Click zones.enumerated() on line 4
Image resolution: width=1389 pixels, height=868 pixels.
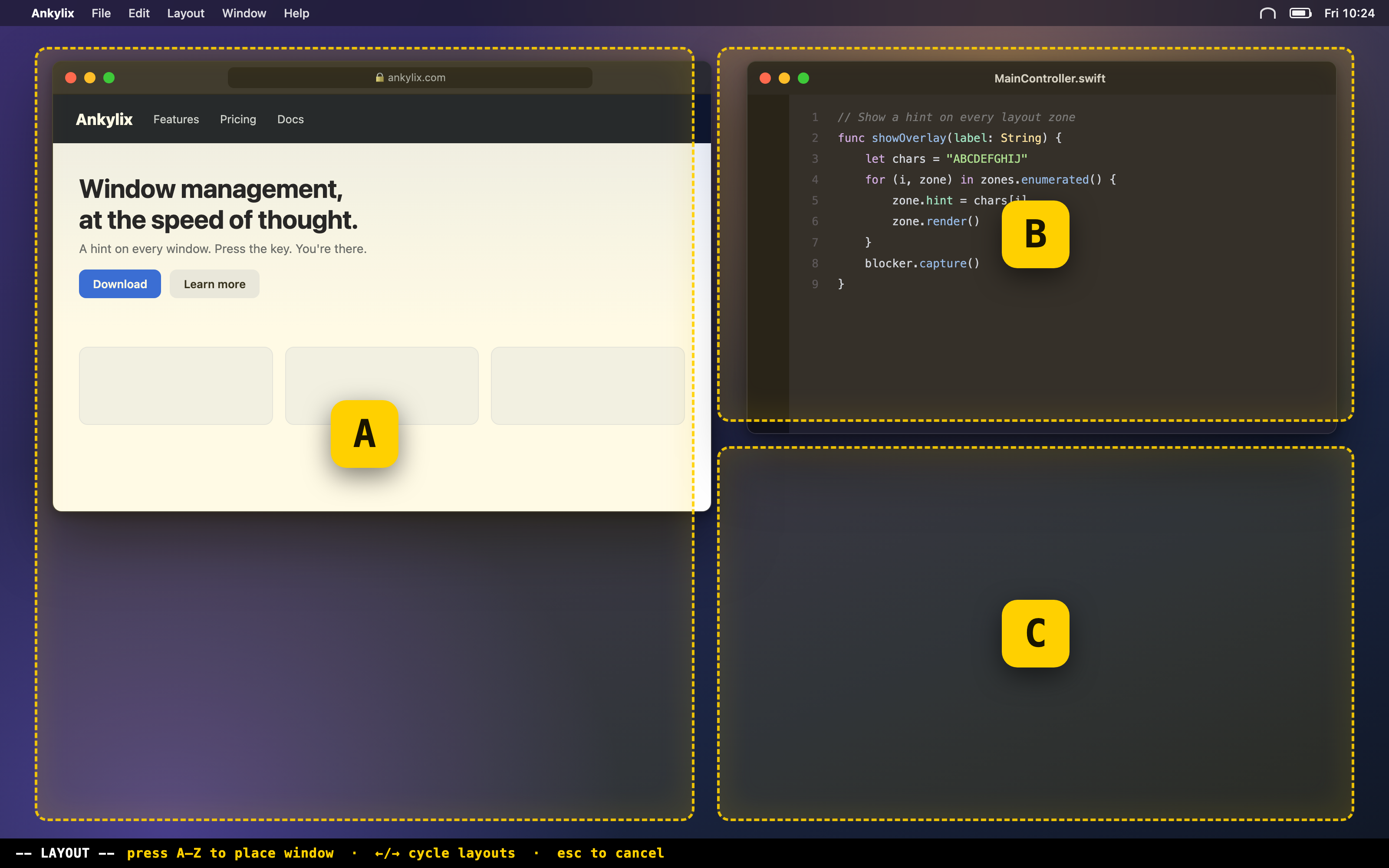(x=1041, y=180)
